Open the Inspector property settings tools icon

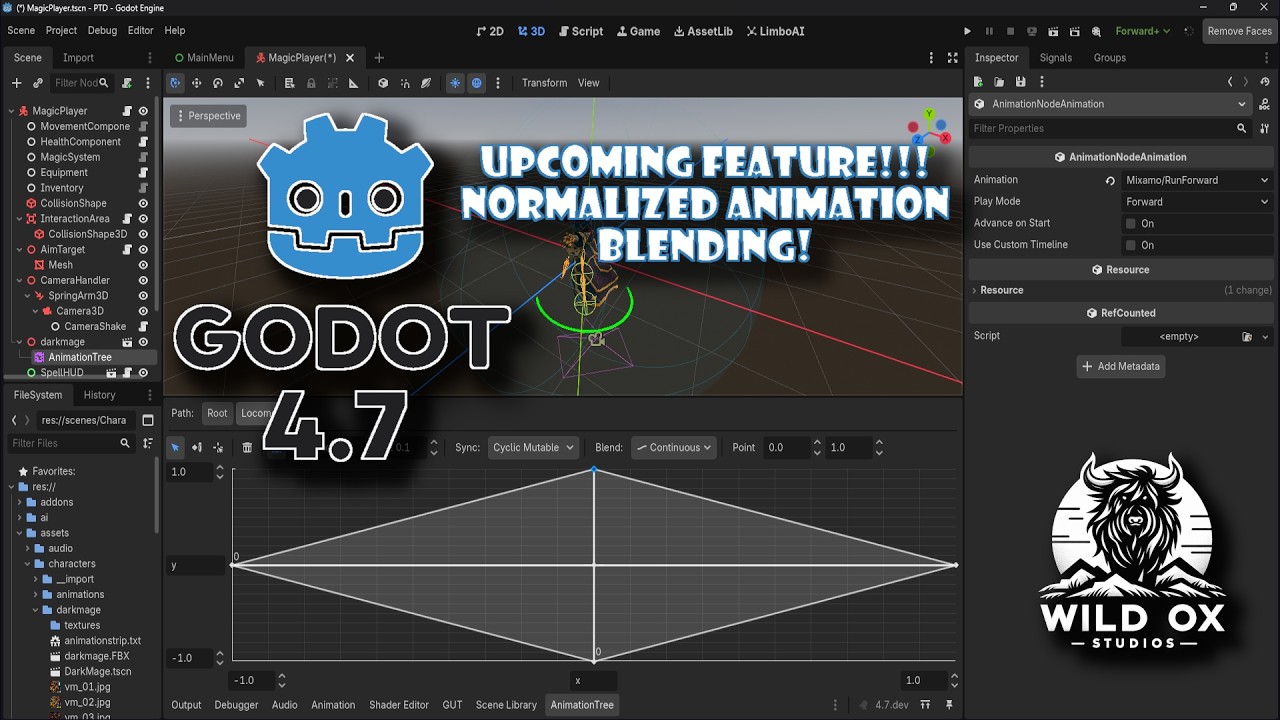point(1265,128)
